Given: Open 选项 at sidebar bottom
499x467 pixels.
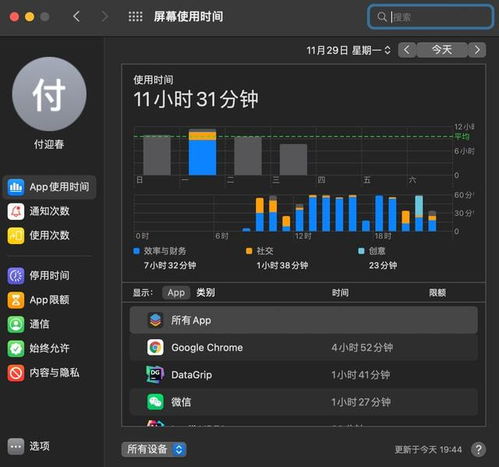Looking at the screenshot, I should click(x=29, y=446).
